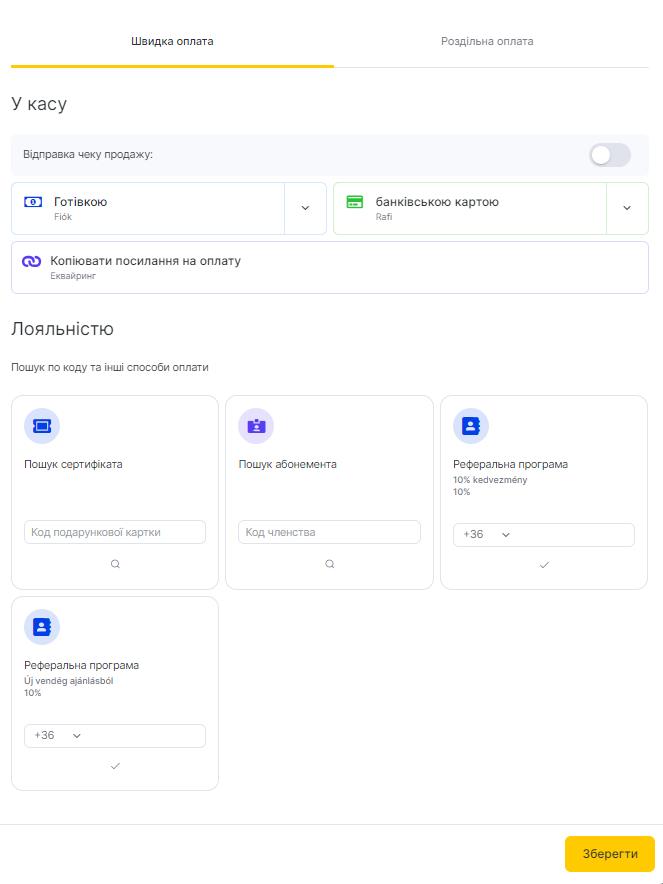Open +36 country code in Új vendég card
The height and width of the screenshot is (884, 663).
(x=57, y=736)
